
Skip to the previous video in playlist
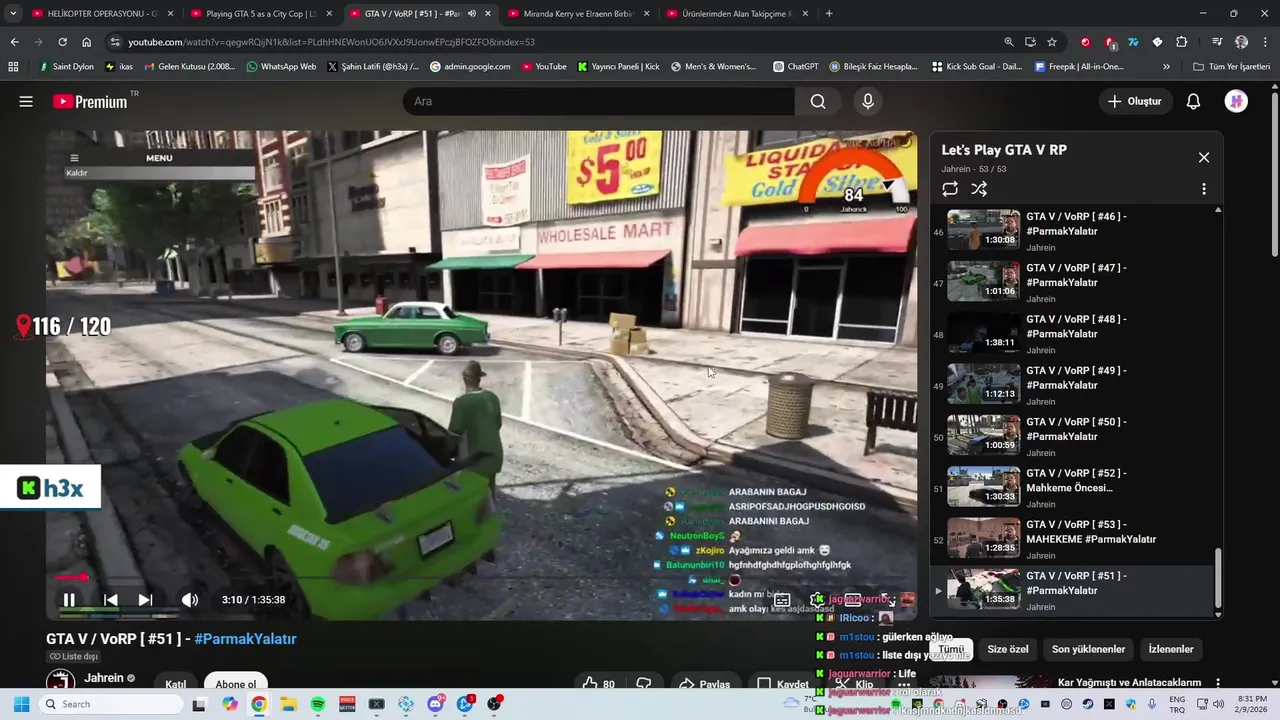[x=111, y=600]
